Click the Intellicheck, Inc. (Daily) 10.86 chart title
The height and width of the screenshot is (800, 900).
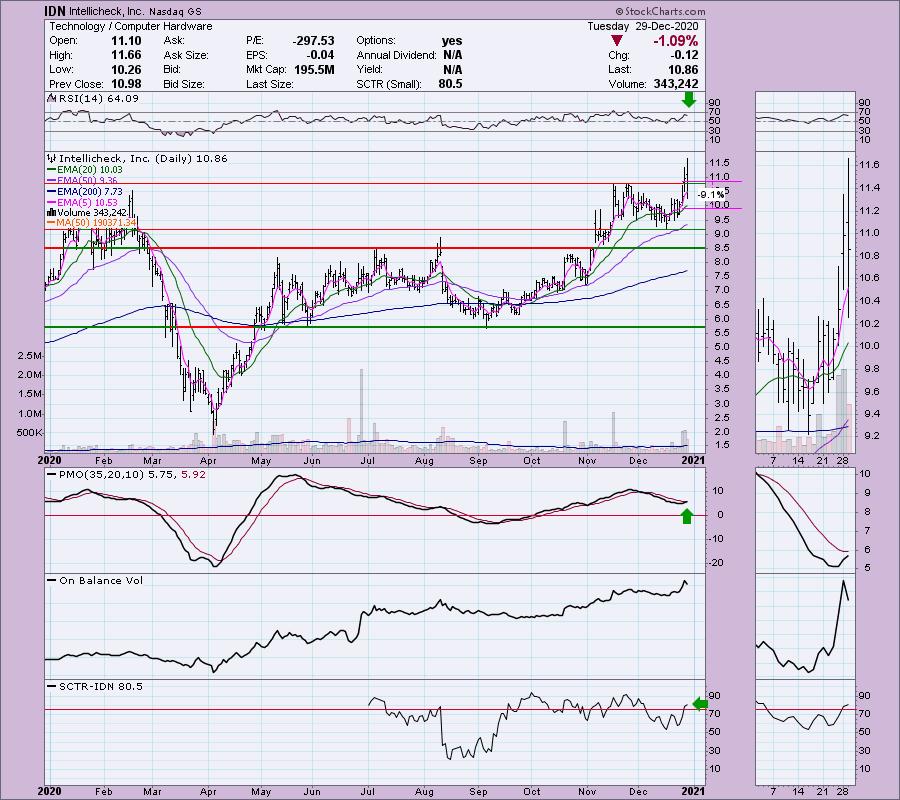click(x=143, y=158)
